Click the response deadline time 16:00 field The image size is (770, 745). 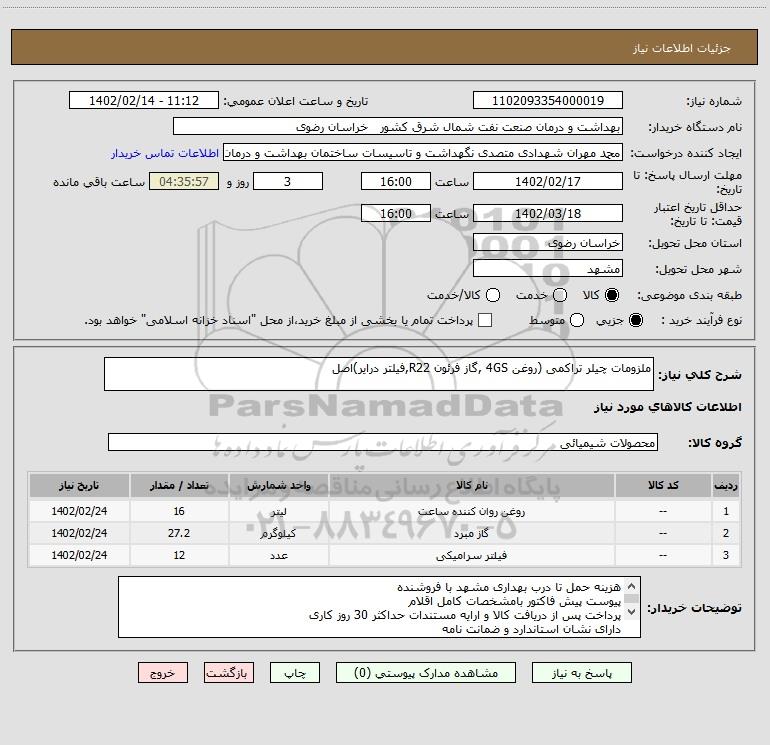click(396, 181)
